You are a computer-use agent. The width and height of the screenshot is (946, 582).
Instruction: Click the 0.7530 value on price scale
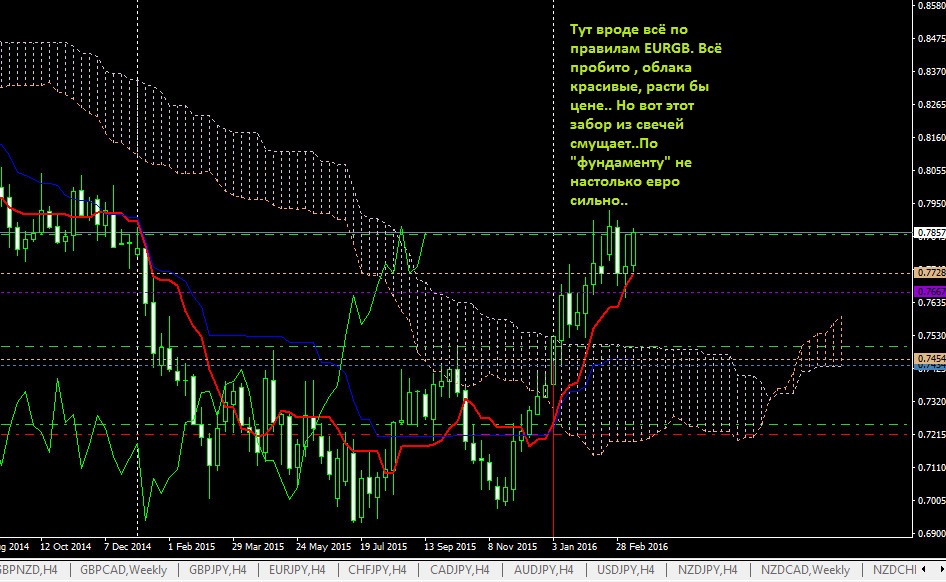932,335
